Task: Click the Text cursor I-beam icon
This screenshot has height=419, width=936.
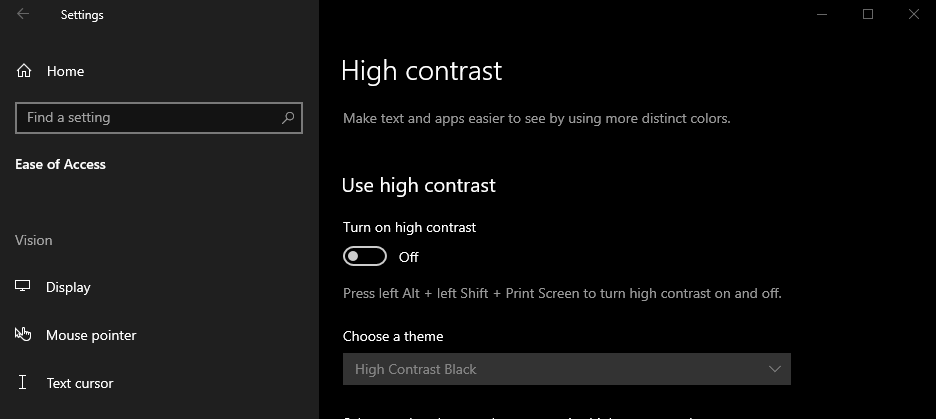Action: coord(23,382)
